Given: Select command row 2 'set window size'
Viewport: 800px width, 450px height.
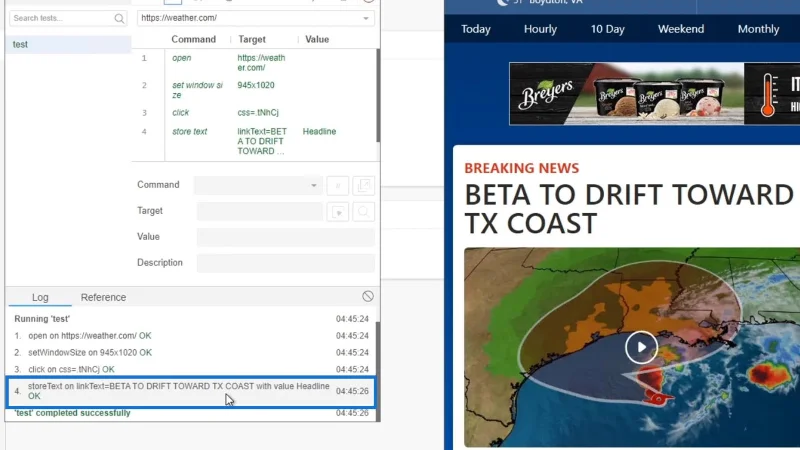Looking at the screenshot, I should coord(255,90).
